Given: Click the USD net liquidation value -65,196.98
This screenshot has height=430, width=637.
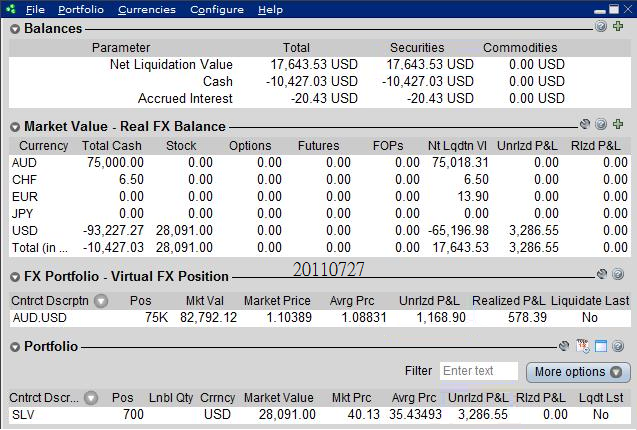Looking at the screenshot, I should point(458,230).
